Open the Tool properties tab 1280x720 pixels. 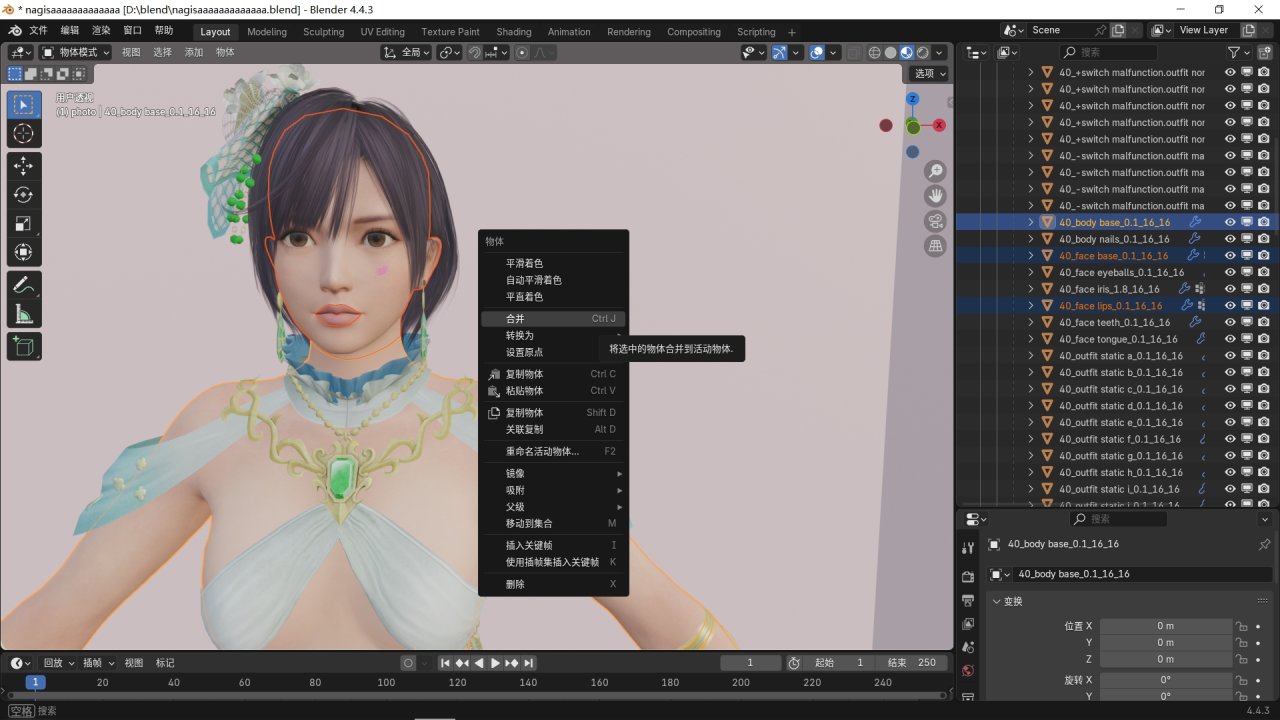click(968, 548)
